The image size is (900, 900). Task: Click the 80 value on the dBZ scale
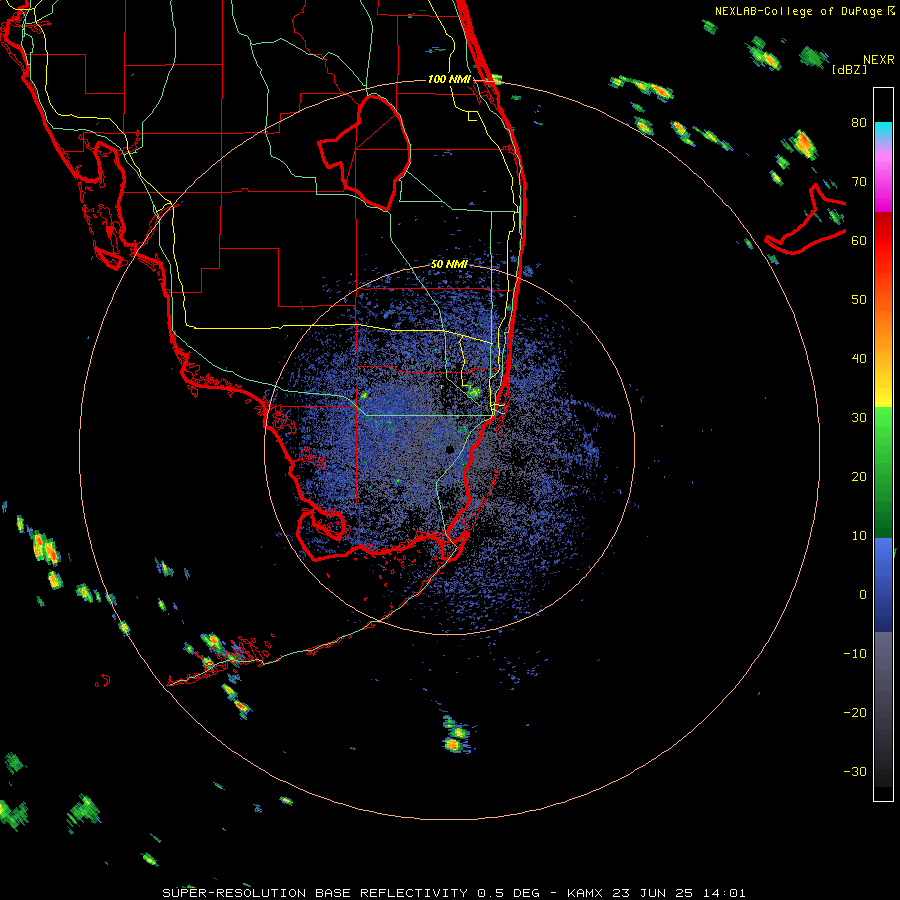(859, 123)
